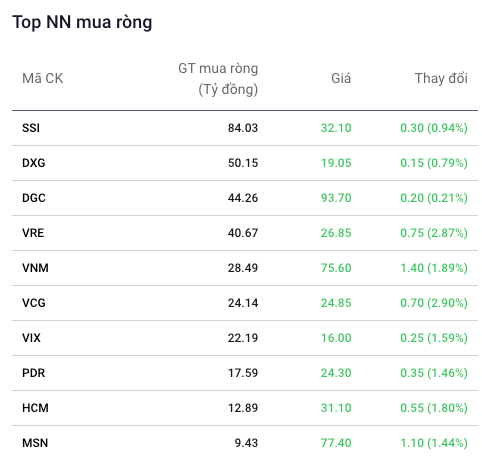Sort by the Mã CK column header
This screenshot has width=482, height=463.
click(x=42, y=79)
